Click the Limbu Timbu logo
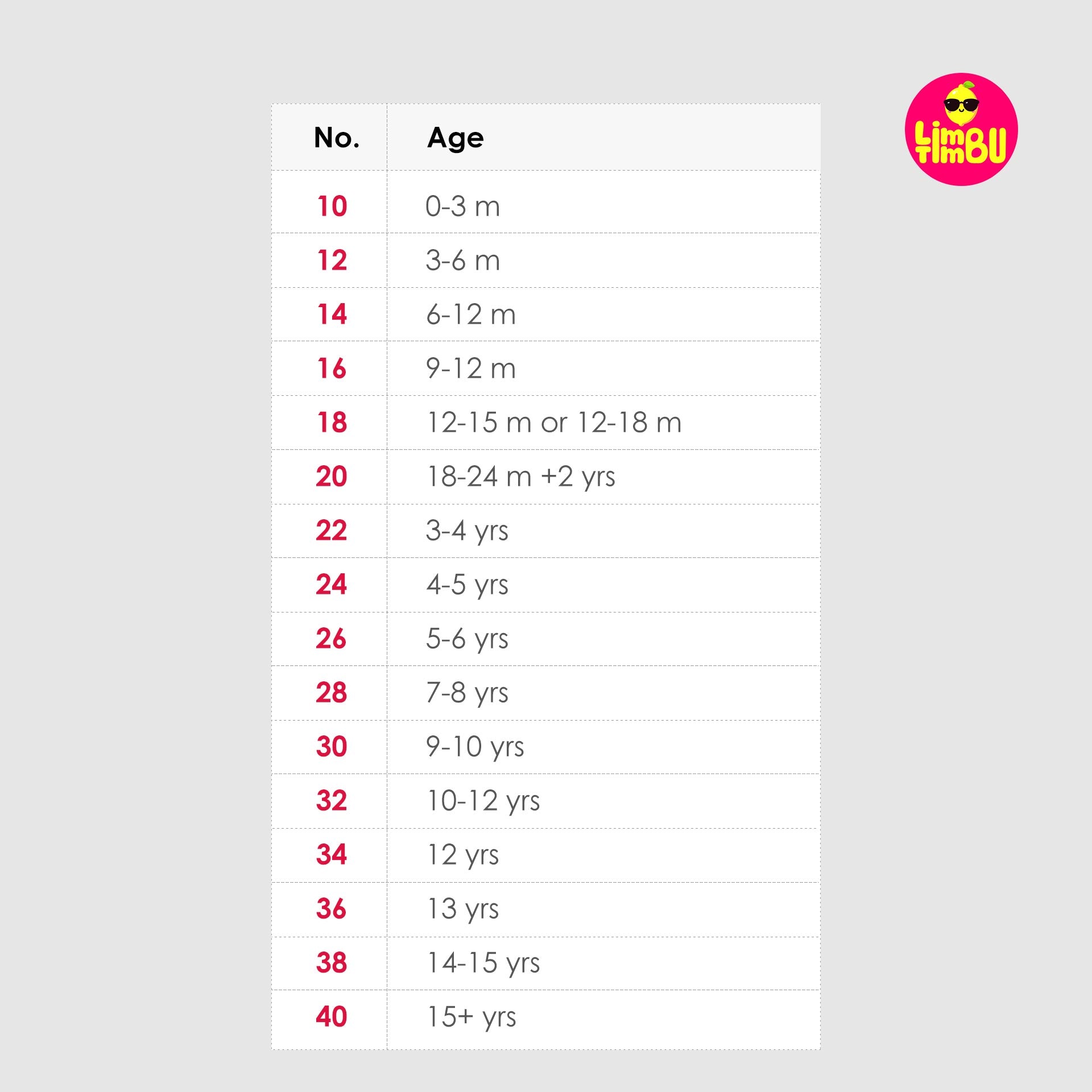The width and height of the screenshot is (1092, 1092). (961, 129)
